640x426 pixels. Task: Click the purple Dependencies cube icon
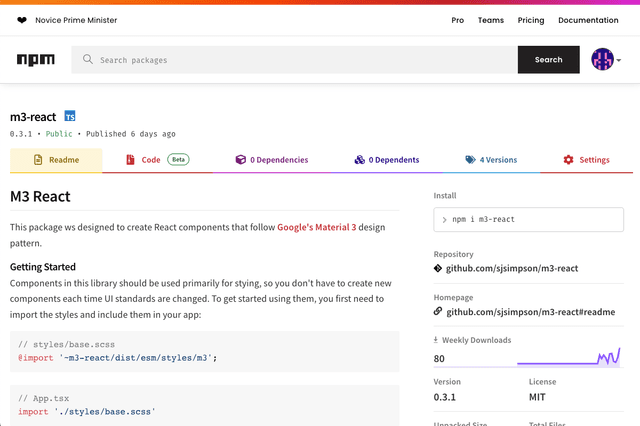point(240,160)
